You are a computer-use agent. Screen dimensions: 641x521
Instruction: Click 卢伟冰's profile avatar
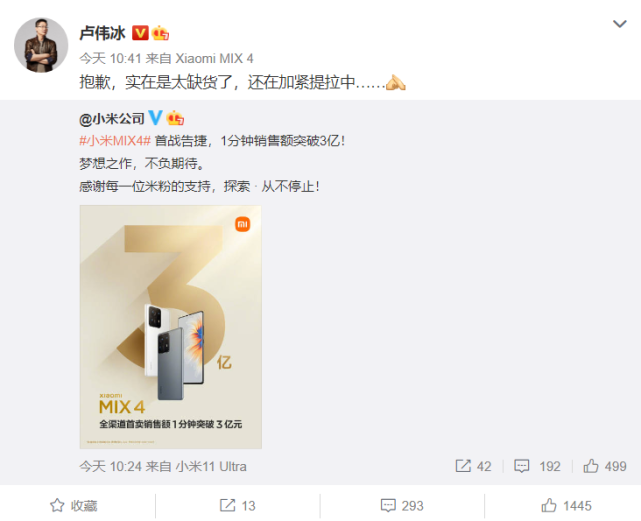41,45
